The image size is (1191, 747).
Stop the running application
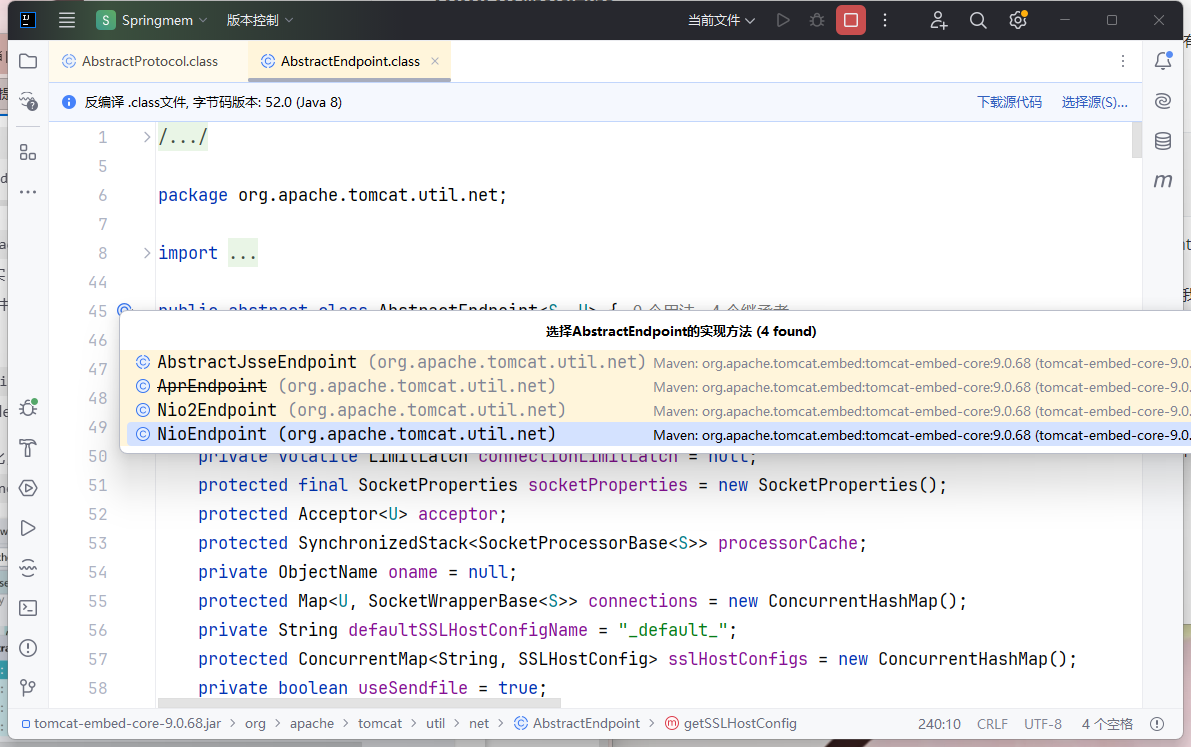pos(851,20)
